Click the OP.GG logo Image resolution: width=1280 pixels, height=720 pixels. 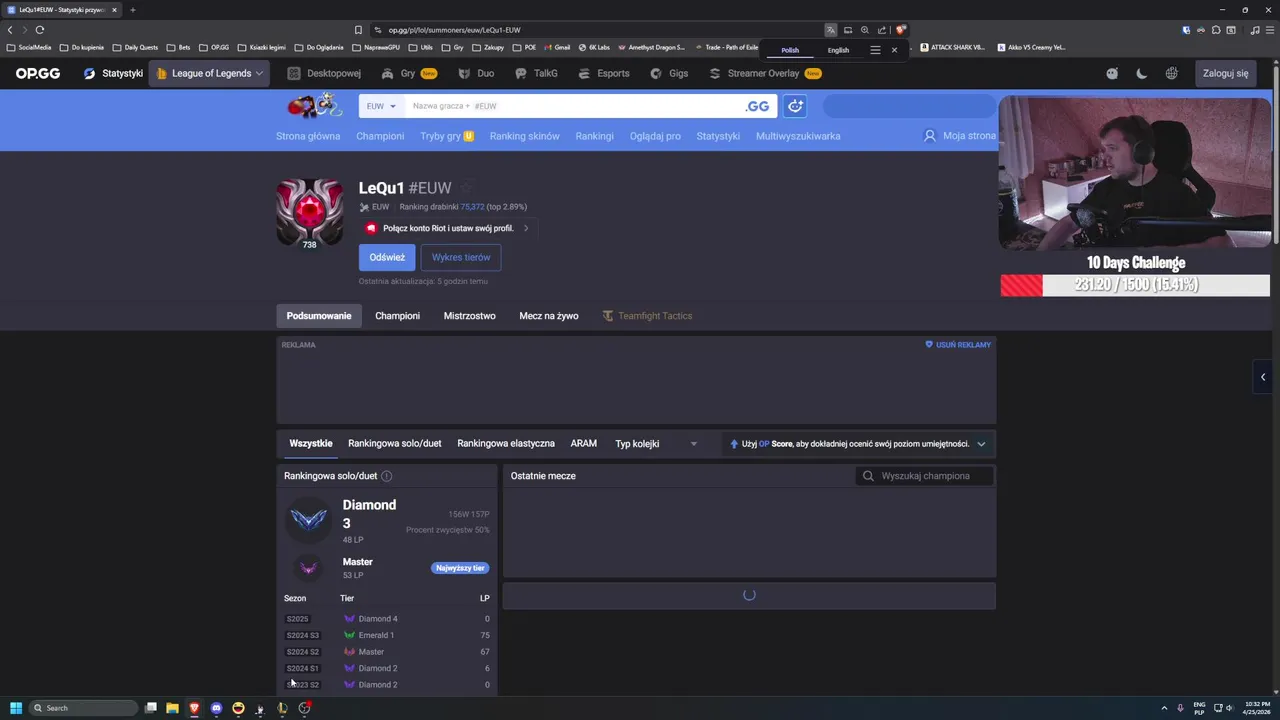37,73
